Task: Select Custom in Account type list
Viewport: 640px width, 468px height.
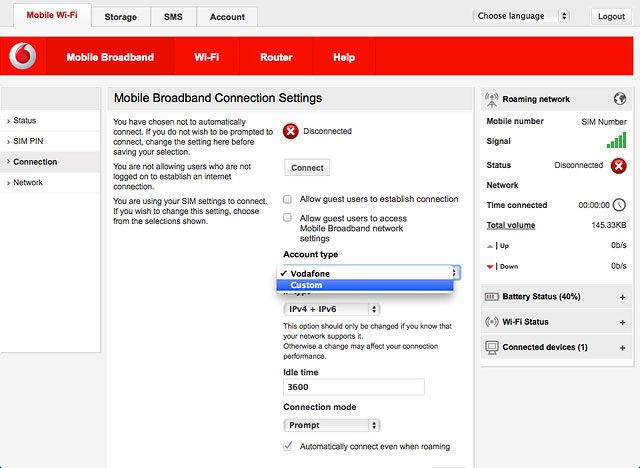Action: [365, 285]
